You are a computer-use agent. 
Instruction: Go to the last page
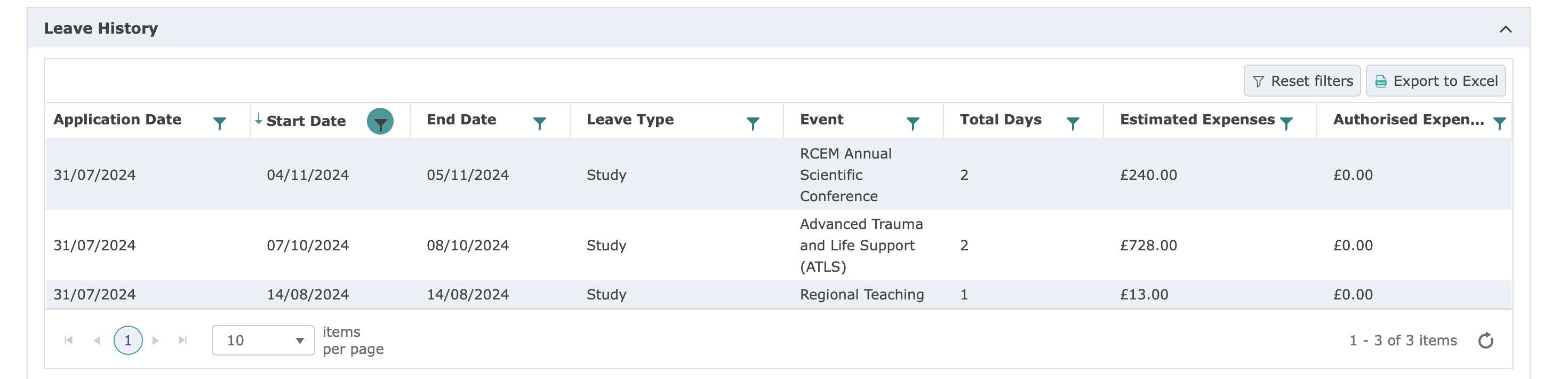pyautogui.click(x=182, y=340)
